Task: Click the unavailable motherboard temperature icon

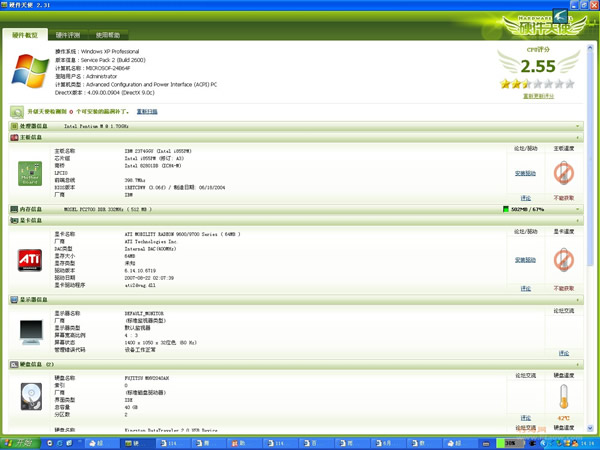Action: coord(564,173)
